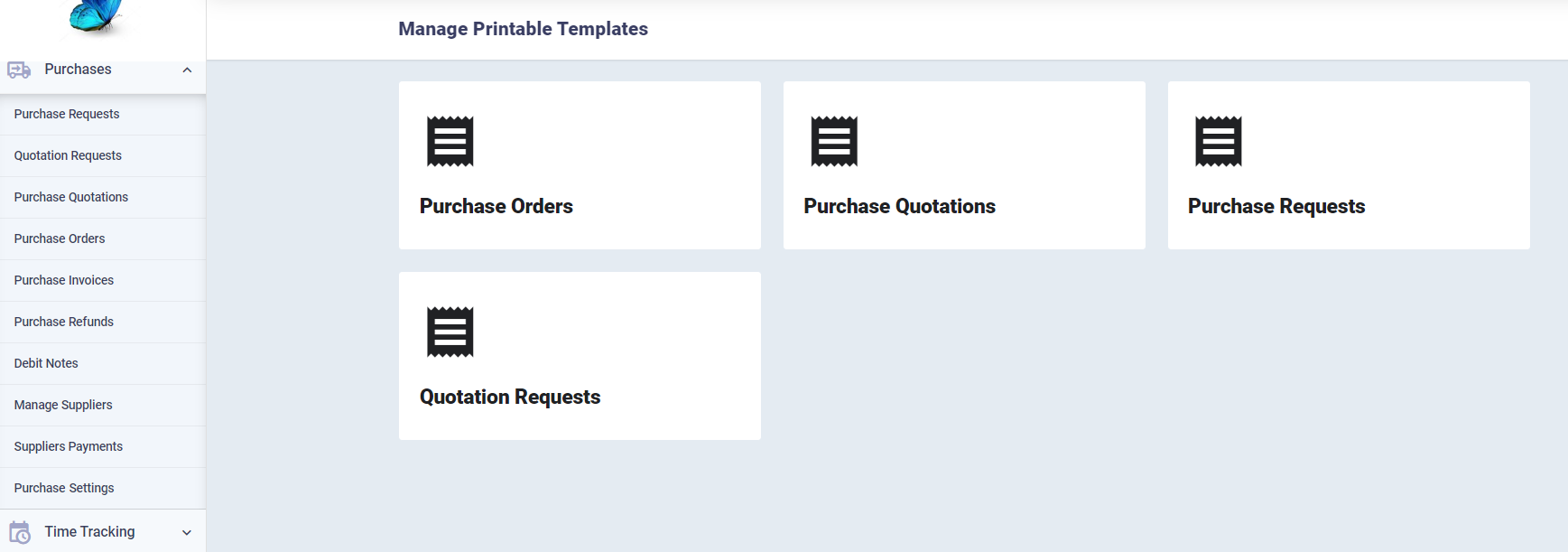Open Purchase Requests in the sidebar
This screenshot has height=552, width=1568.
click(x=67, y=114)
